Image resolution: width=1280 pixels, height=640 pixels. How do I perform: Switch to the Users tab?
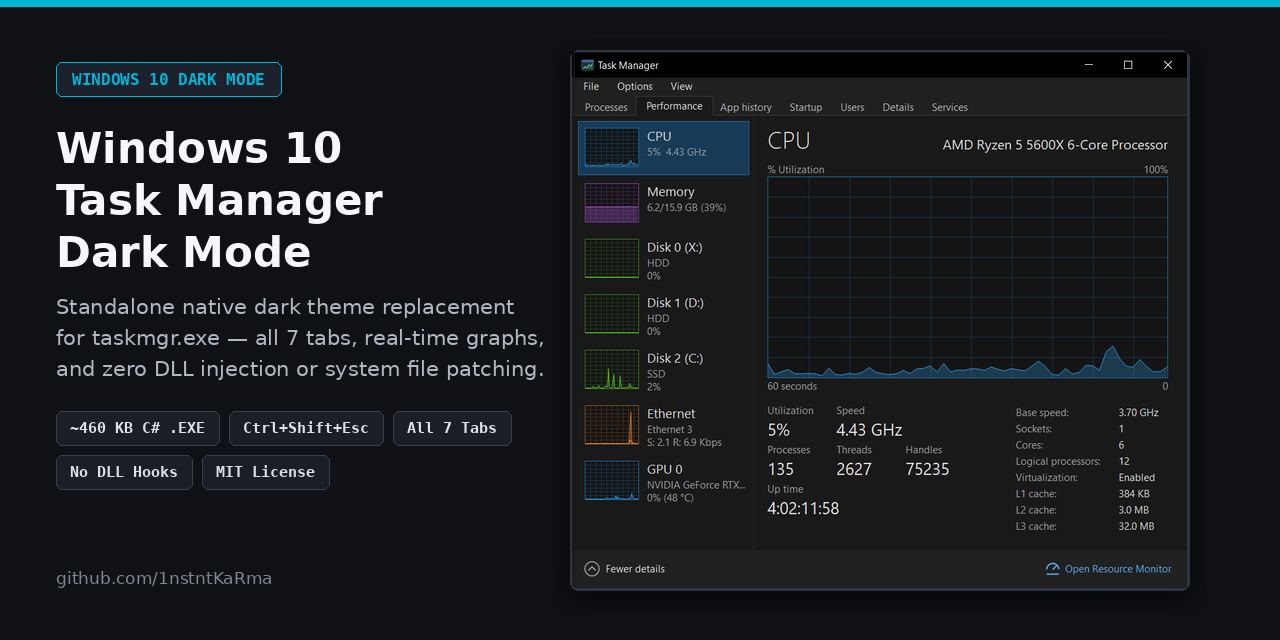852,107
